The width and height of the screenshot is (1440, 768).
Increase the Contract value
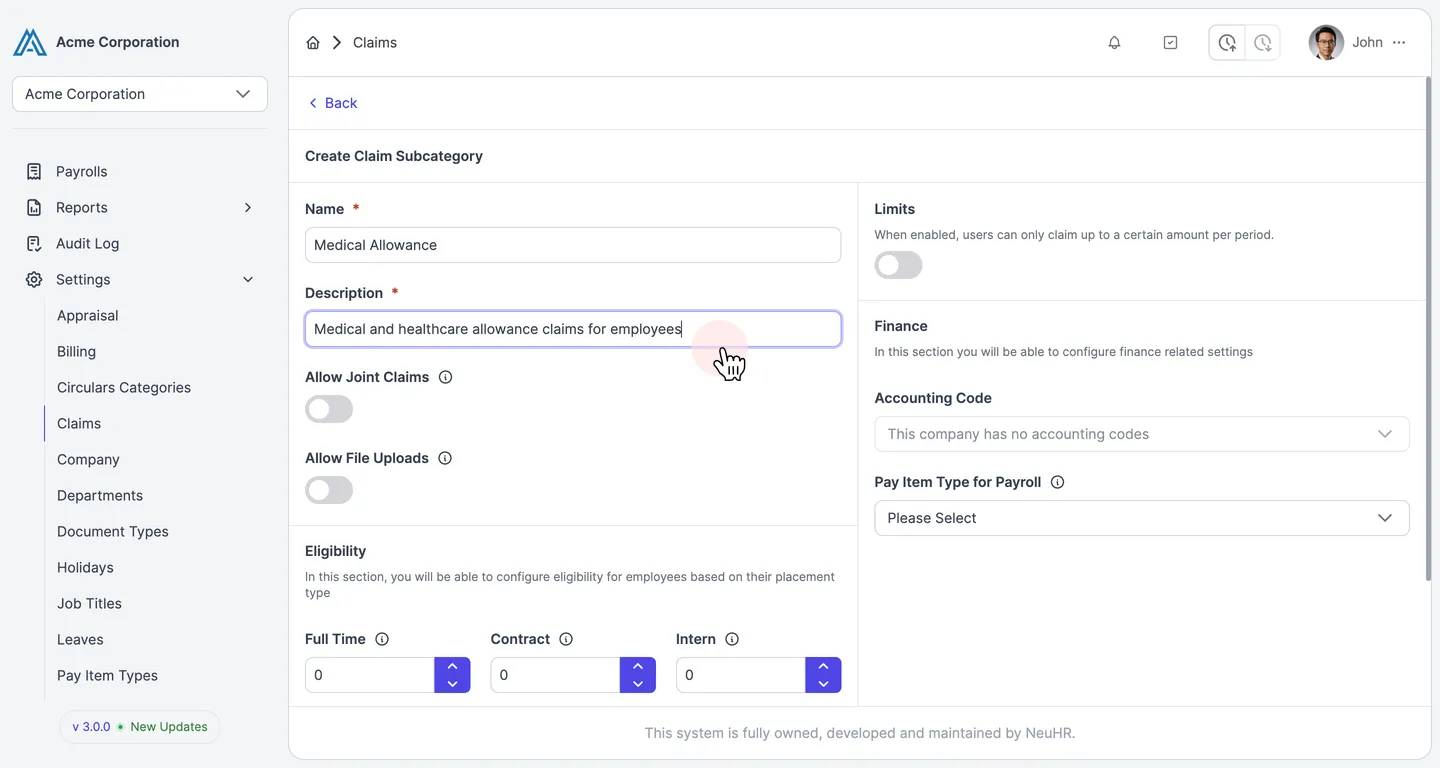638,666
